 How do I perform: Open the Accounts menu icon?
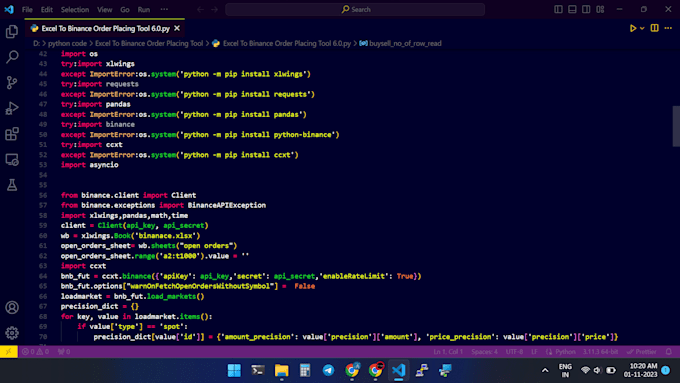[x=12, y=308]
